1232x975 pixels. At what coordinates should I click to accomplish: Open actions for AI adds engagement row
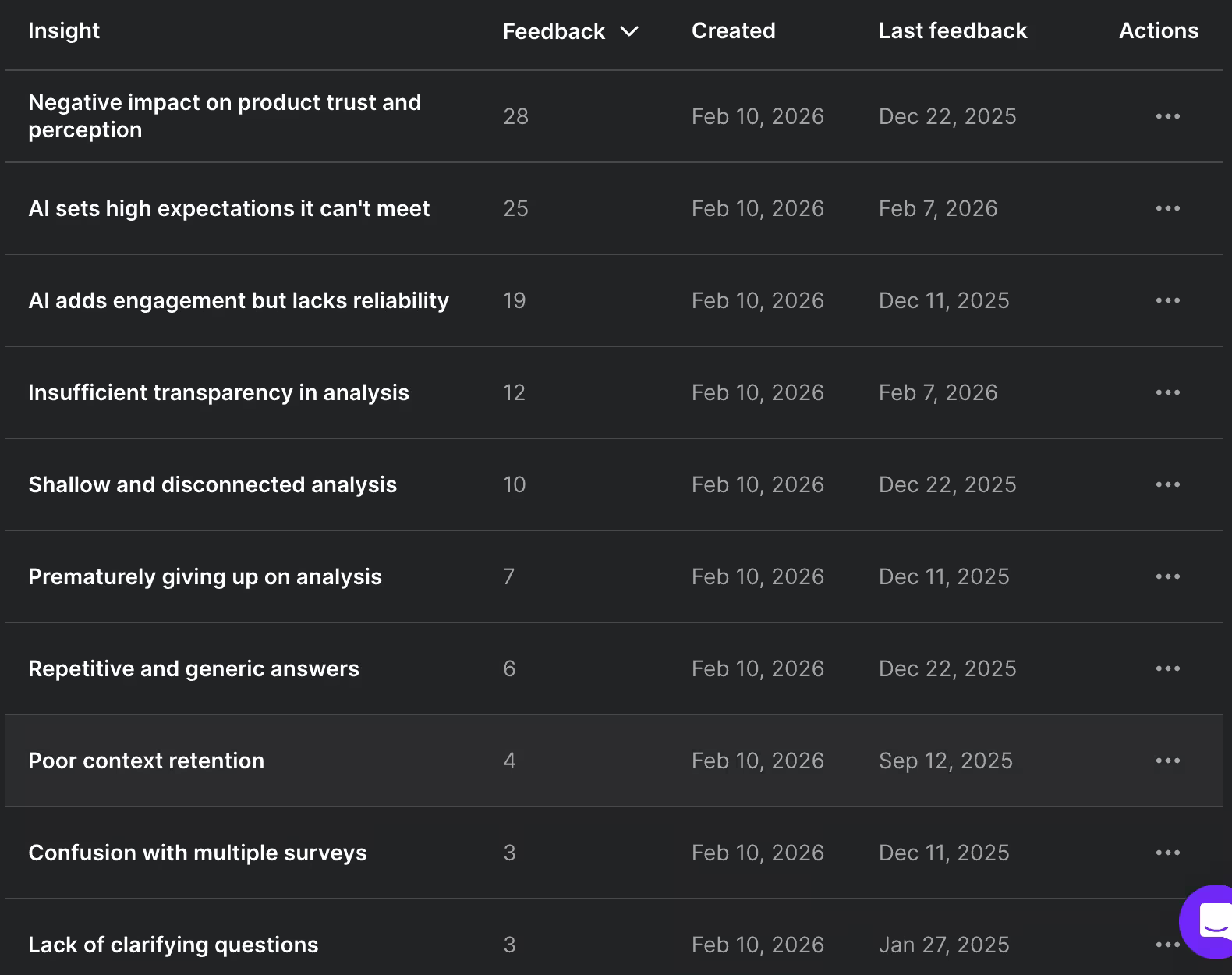(x=1167, y=300)
